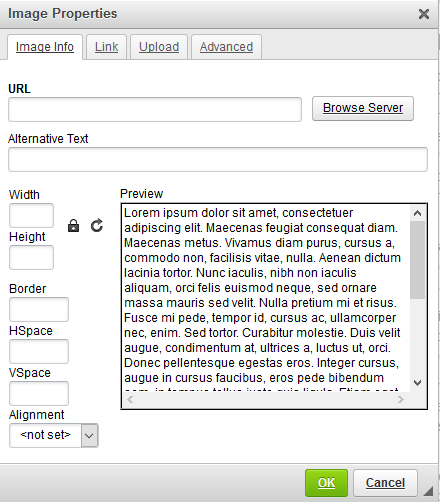Click the preview scroll left arrow
The height and width of the screenshot is (504, 441).
tap(130, 399)
